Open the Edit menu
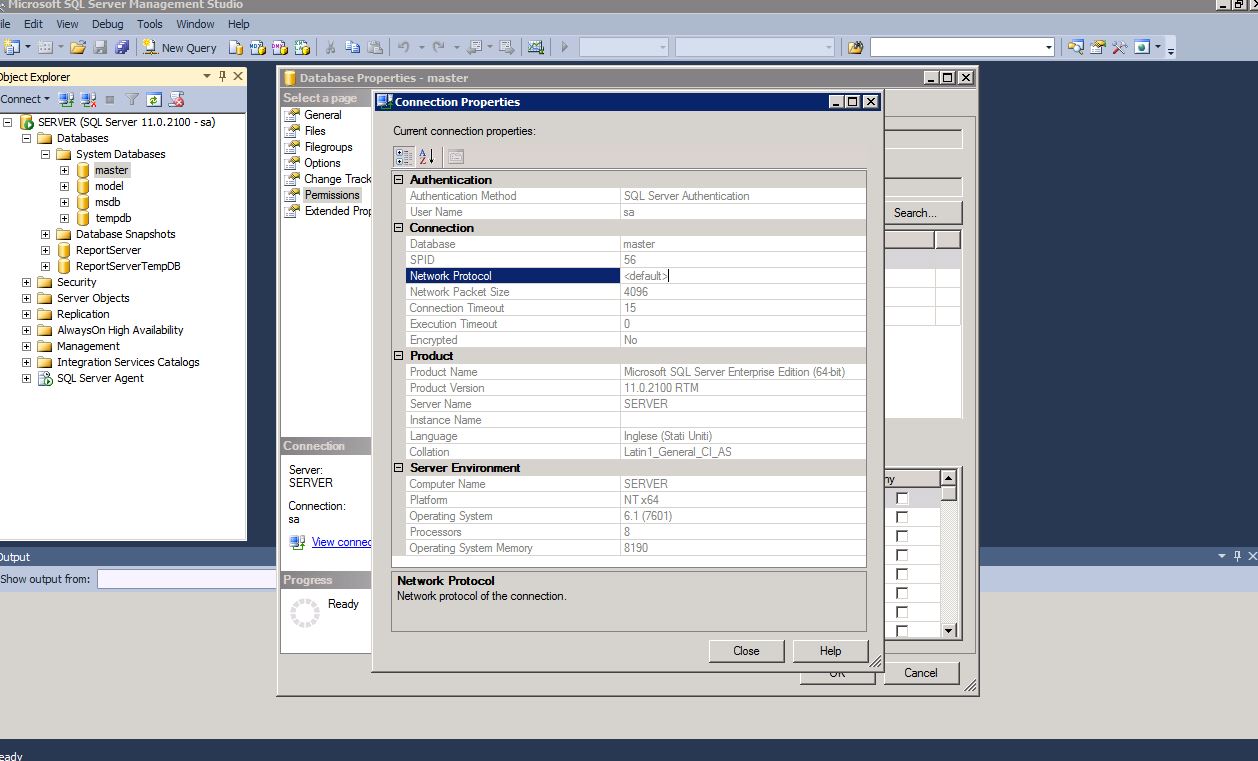 pos(33,24)
